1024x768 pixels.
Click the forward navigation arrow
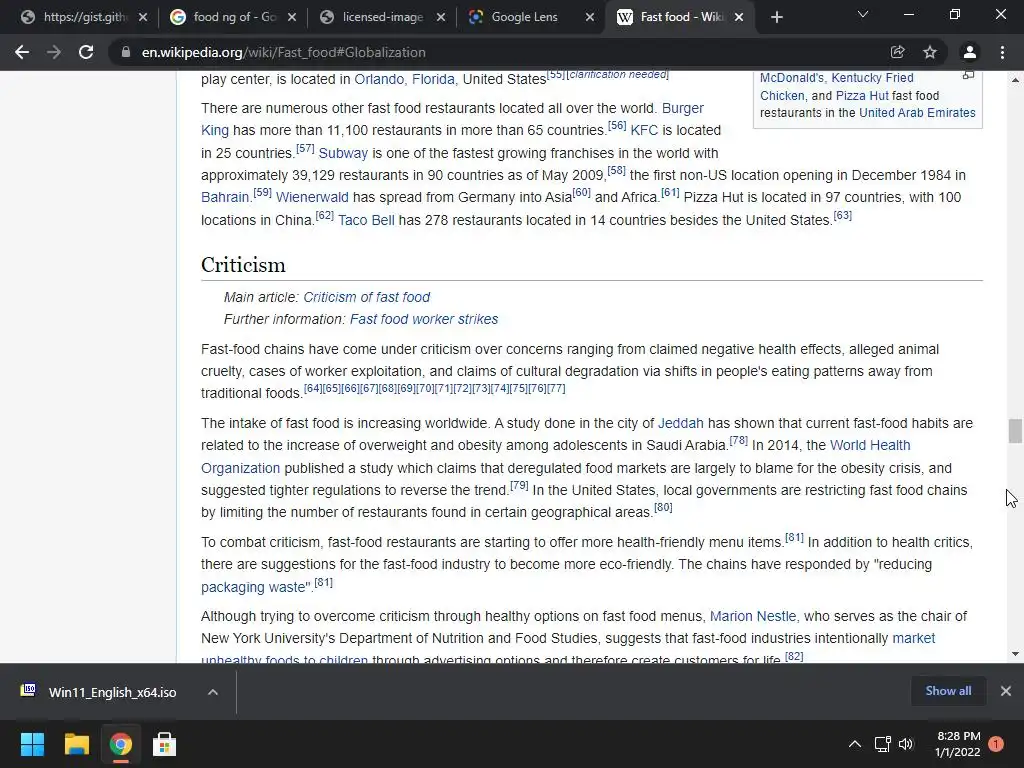(54, 52)
